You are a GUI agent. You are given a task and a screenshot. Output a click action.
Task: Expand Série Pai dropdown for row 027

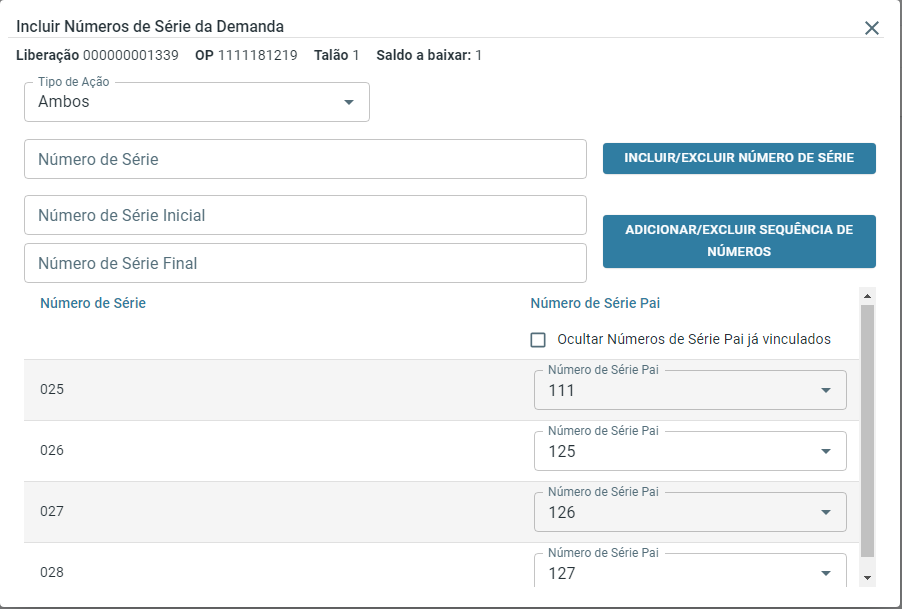[690, 512]
